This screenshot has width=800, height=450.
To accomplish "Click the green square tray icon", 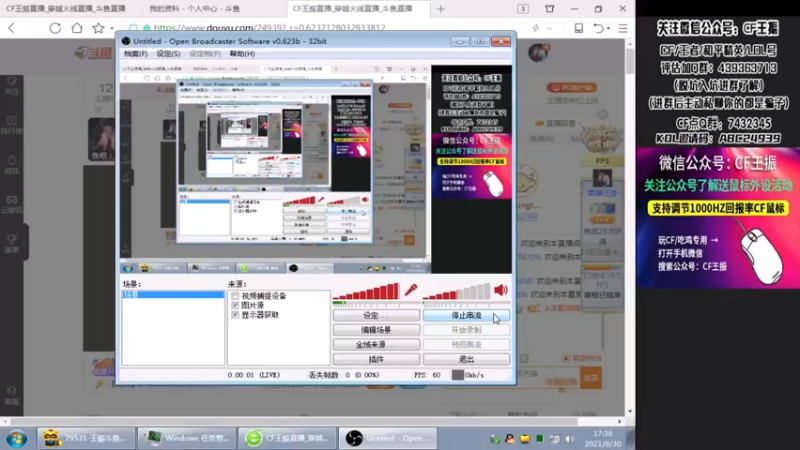I will pos(540,439).
